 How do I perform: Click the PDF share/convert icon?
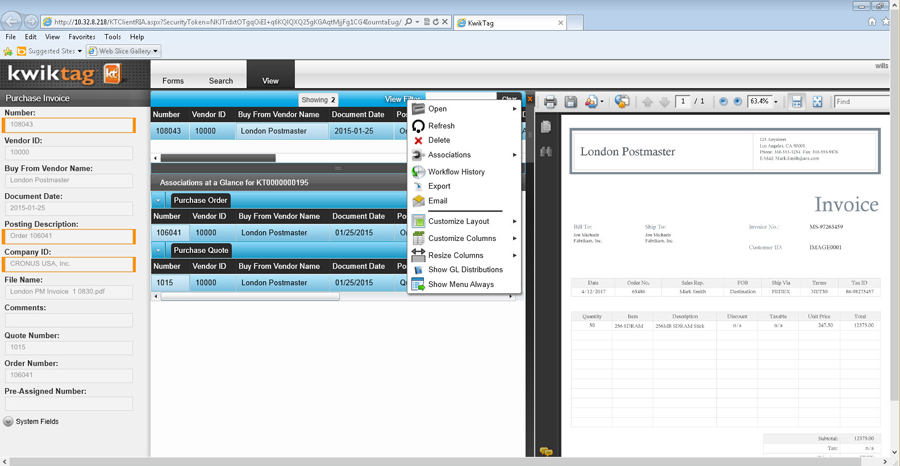(x=591, y=102)
